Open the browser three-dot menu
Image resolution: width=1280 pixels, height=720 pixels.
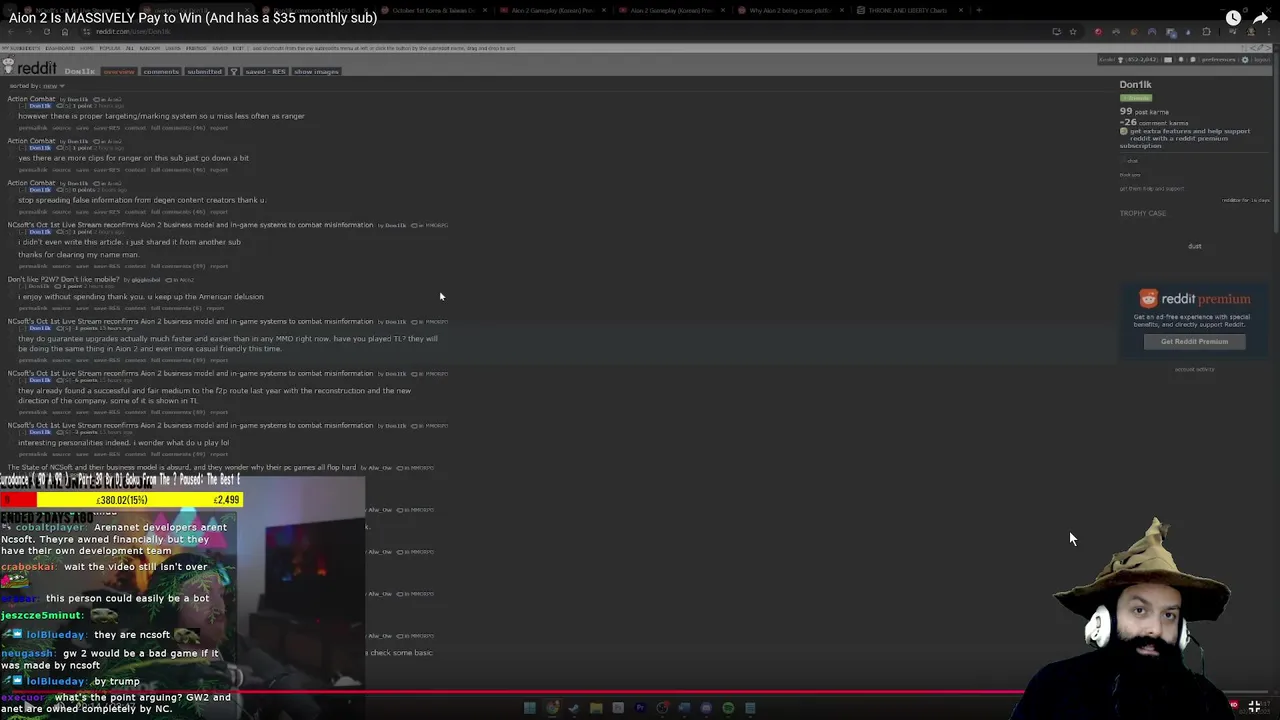point(1269,32)
